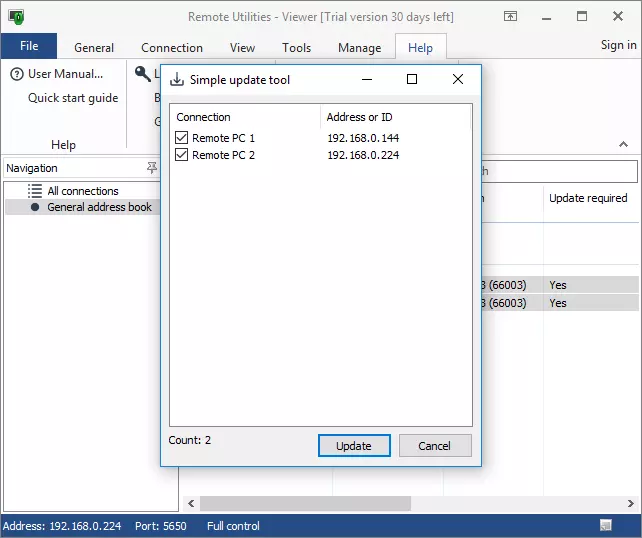
Task: Select All connections in Navigation tree
Action: 83,191
